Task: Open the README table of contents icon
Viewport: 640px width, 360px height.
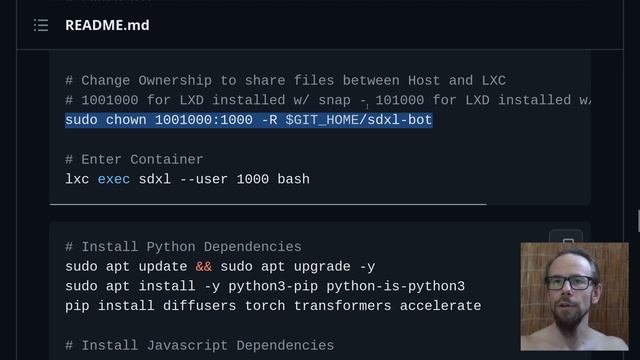Action: click(x=41, y=25)
